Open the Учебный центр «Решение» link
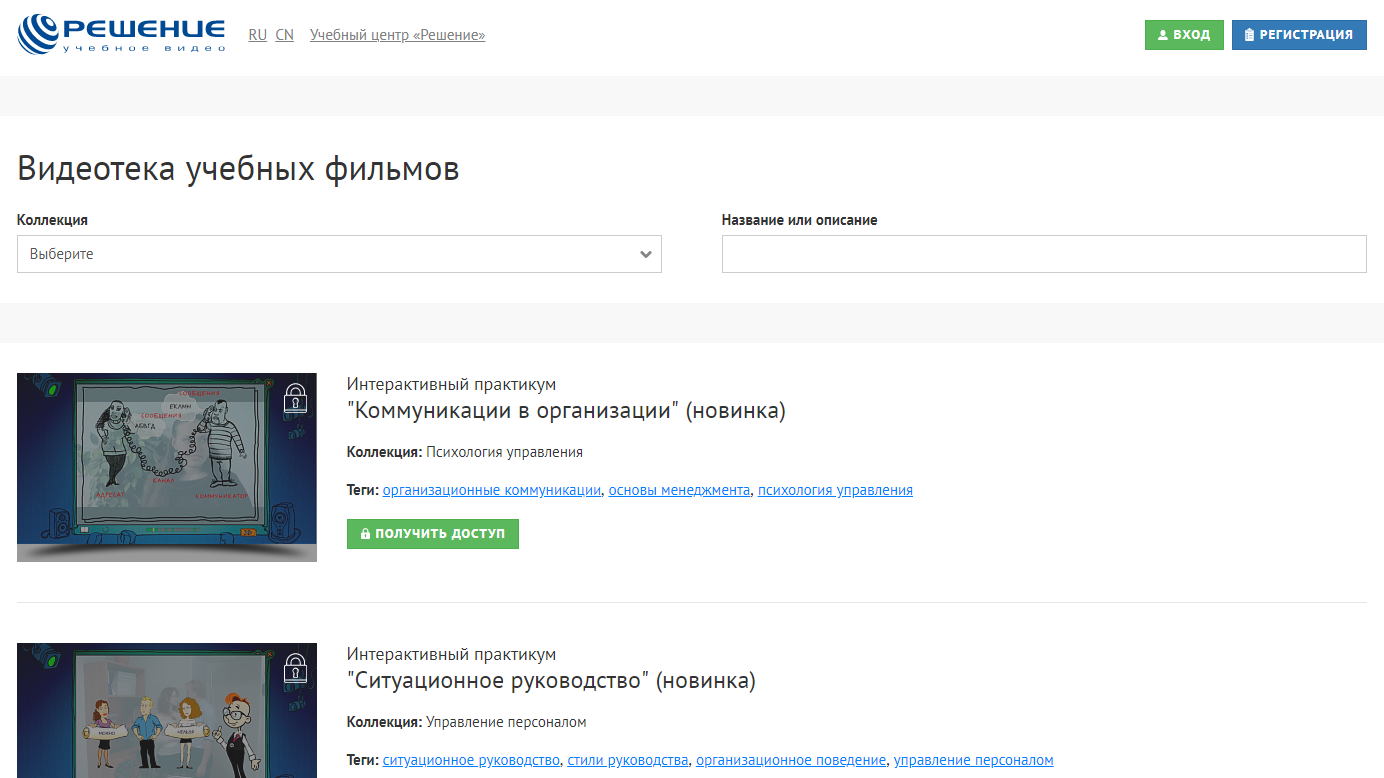 click(x=397, y=35)
